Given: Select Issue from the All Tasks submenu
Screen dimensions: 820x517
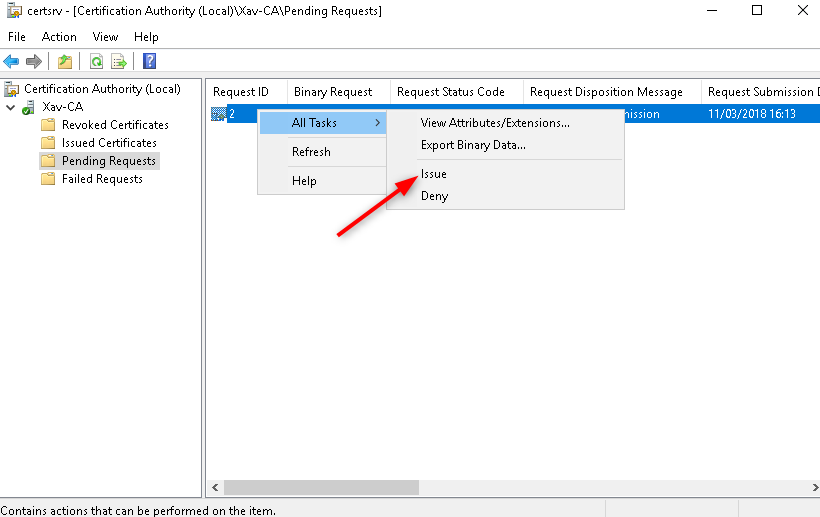Looking at the screenshot, I should click(x=434, y=174).
